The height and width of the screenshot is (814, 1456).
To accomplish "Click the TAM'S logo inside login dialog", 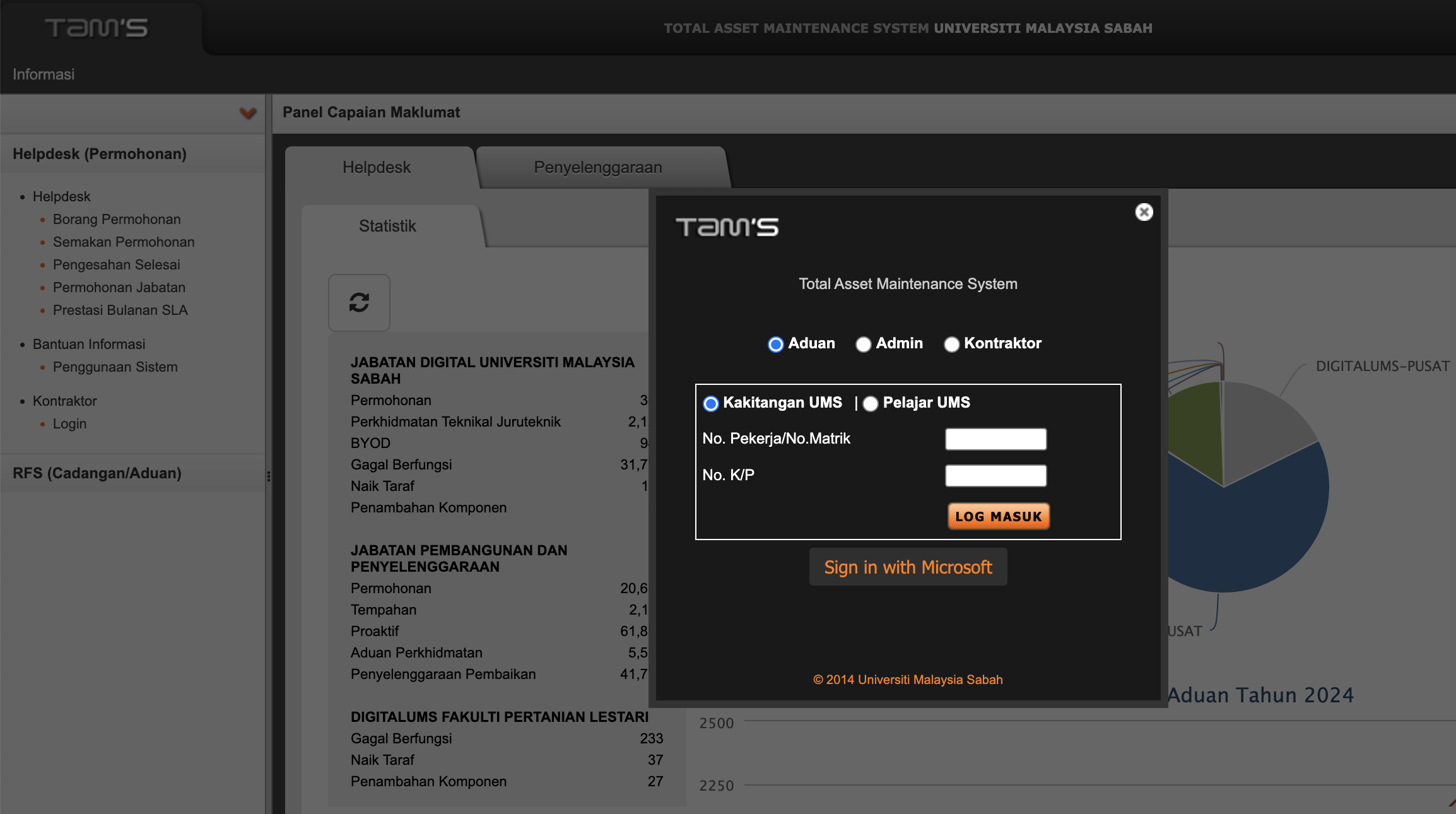I will coord(727,227).
